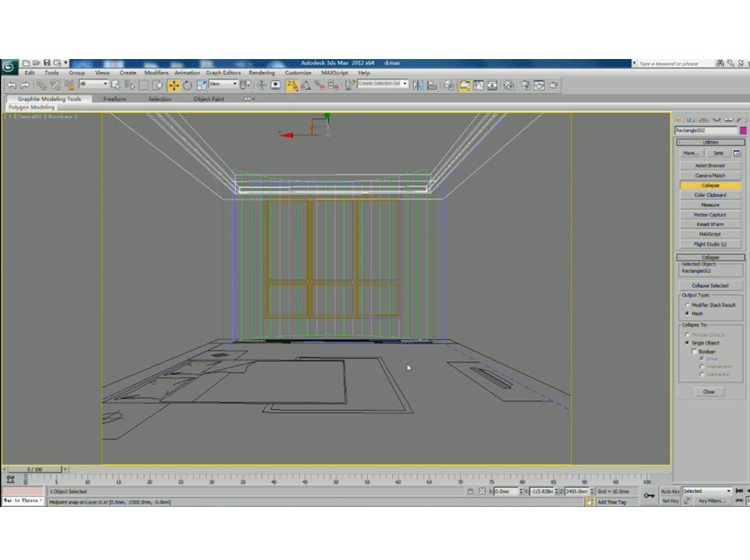Click the Close button in Collapse rollout
Viewport: 750px width, 560px height.
pos(709,392)
